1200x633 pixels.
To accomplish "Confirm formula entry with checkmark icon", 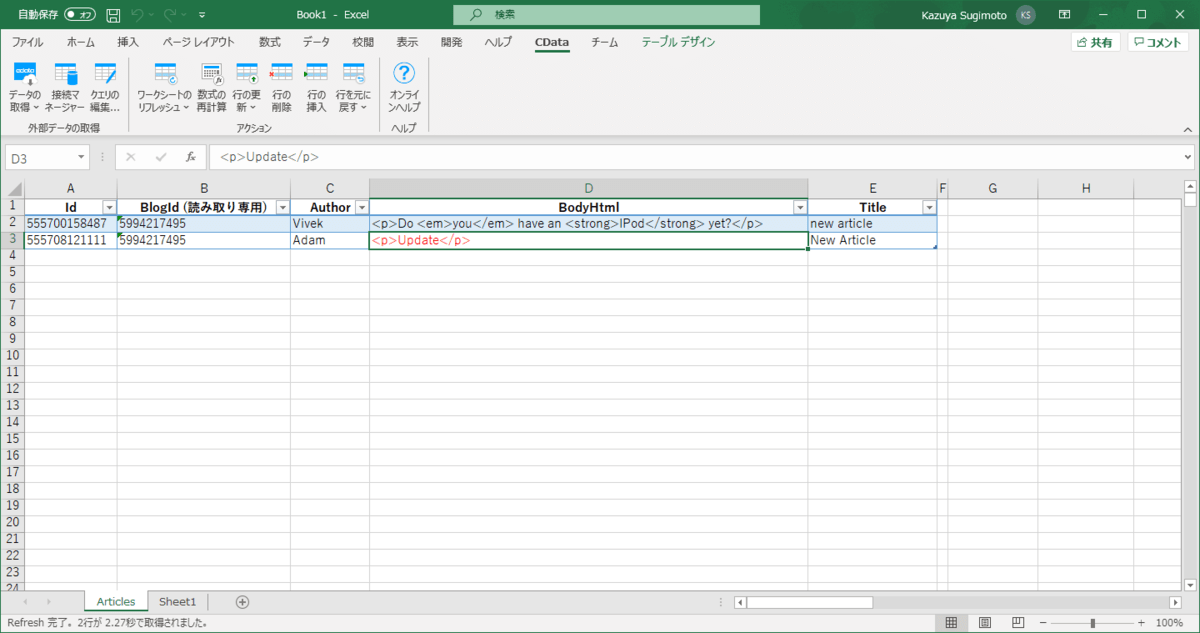I will (160, 157).
